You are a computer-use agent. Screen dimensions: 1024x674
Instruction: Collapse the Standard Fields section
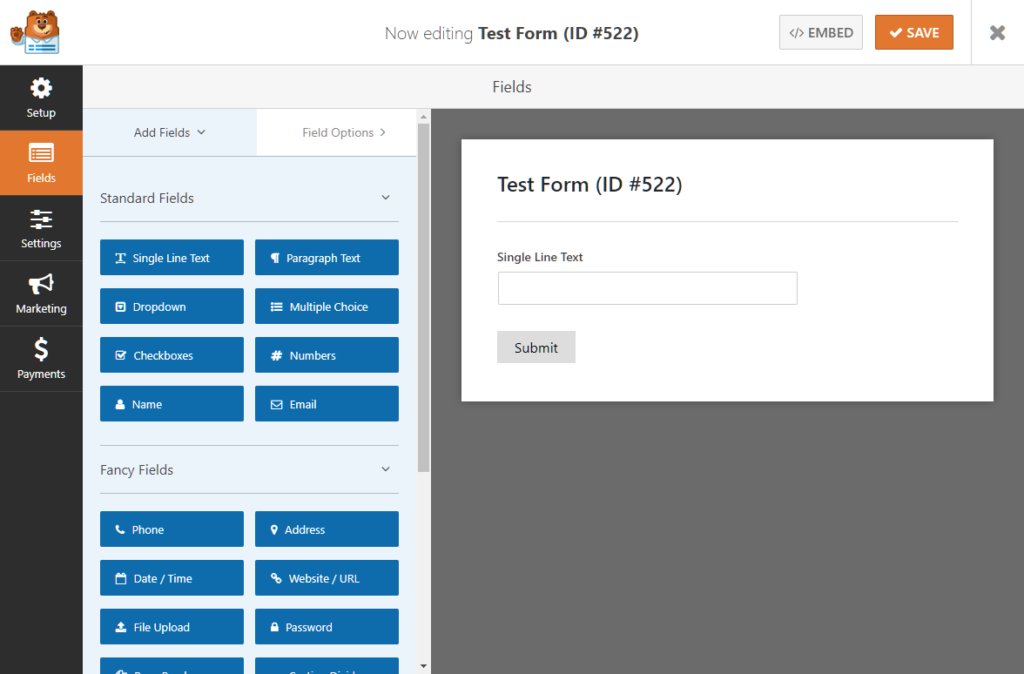385,197
